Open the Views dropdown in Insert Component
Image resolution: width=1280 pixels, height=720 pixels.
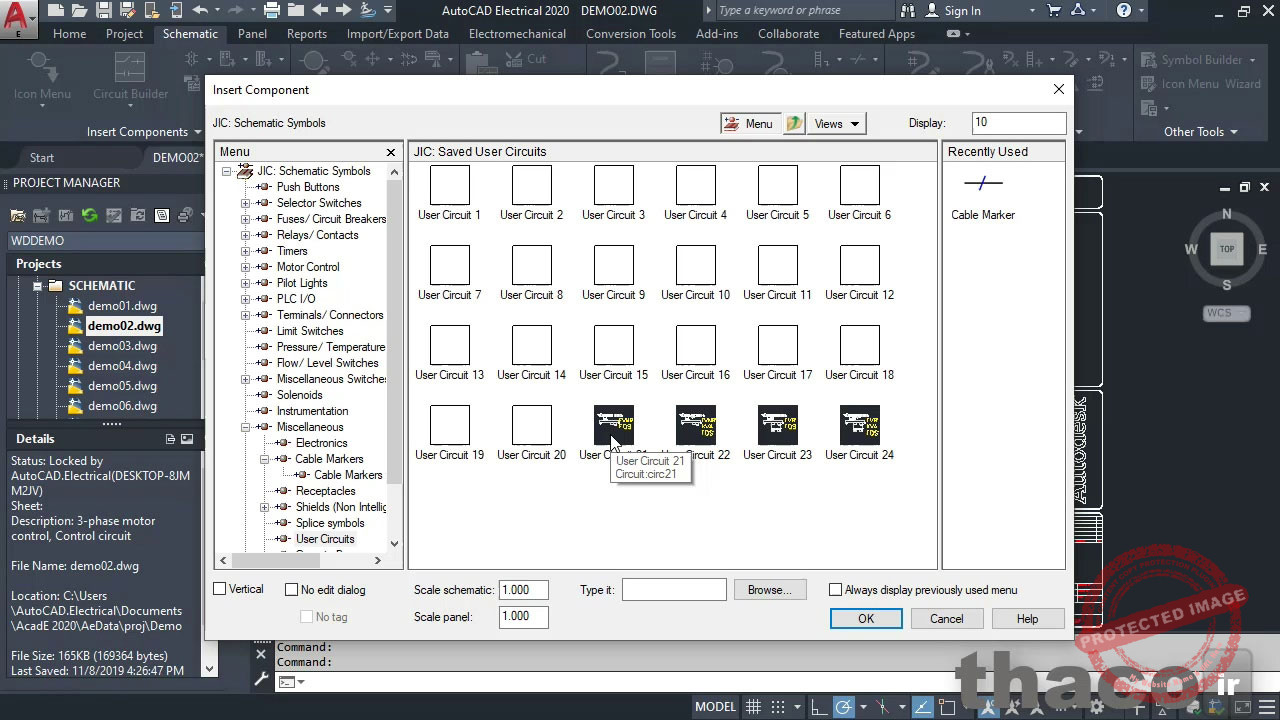tap(836, 123)
